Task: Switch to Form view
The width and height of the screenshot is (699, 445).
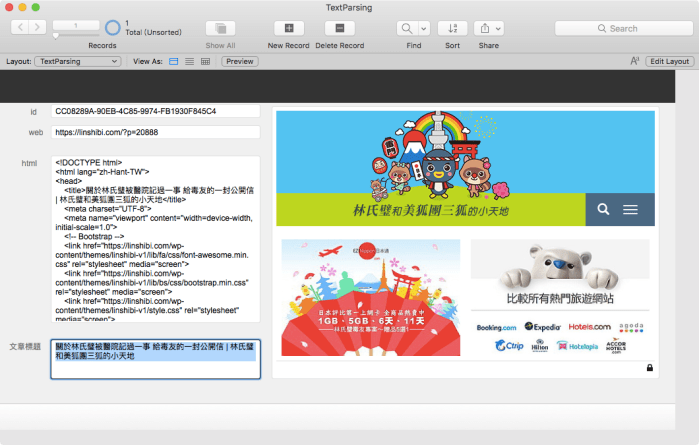Action: [174, 61]
